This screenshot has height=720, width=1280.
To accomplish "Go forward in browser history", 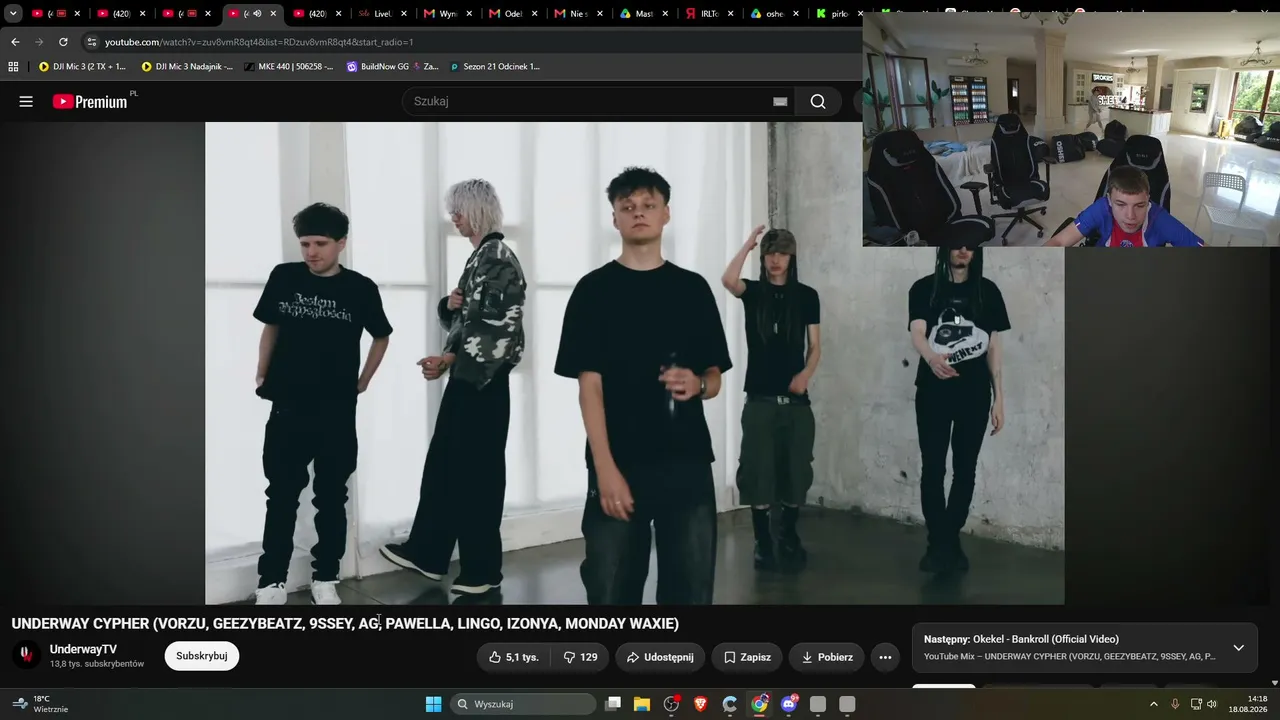I will tap(39, 42).
